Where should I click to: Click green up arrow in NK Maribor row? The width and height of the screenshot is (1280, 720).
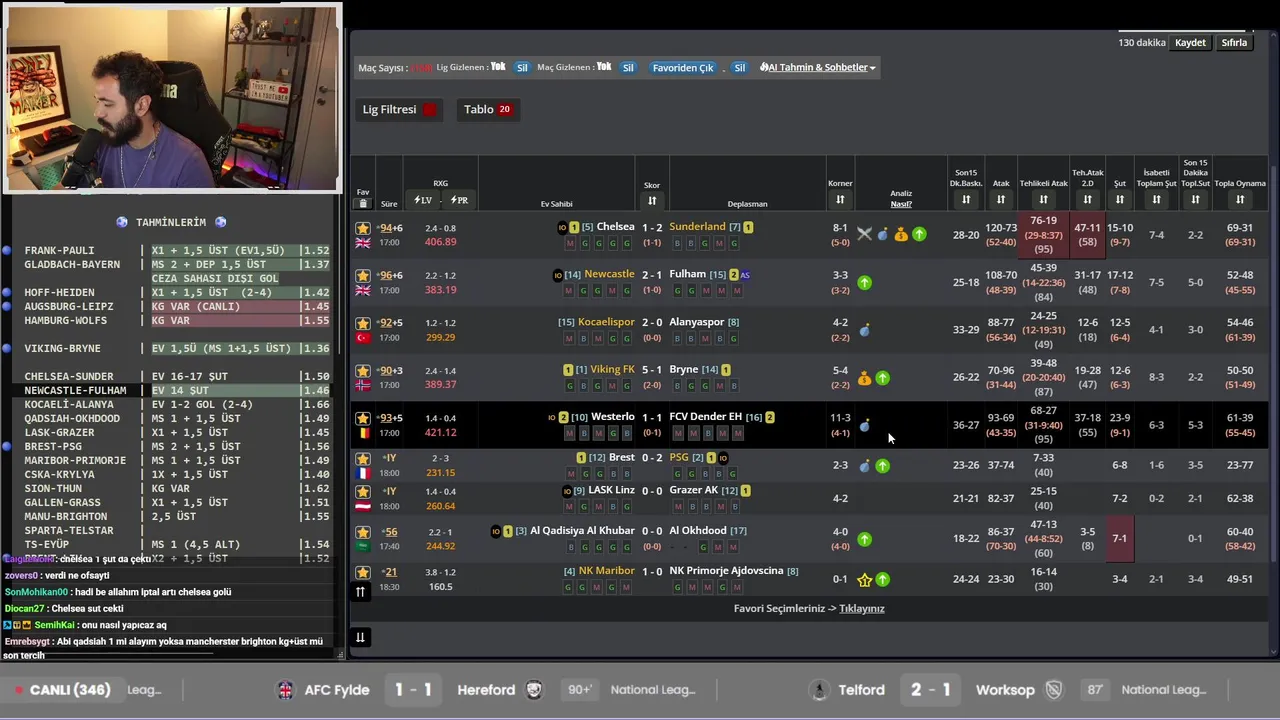[x=882, y=579]
